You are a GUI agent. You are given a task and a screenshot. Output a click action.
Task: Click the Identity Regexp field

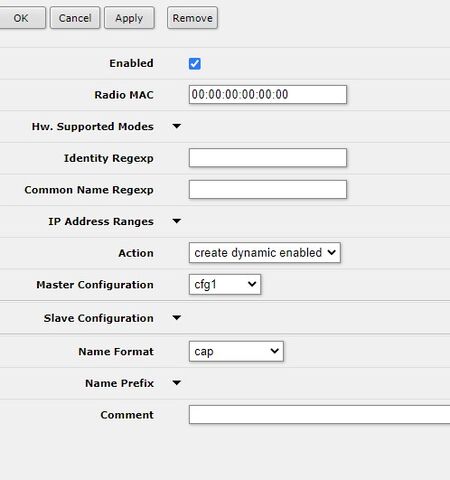tap(268, 158)
